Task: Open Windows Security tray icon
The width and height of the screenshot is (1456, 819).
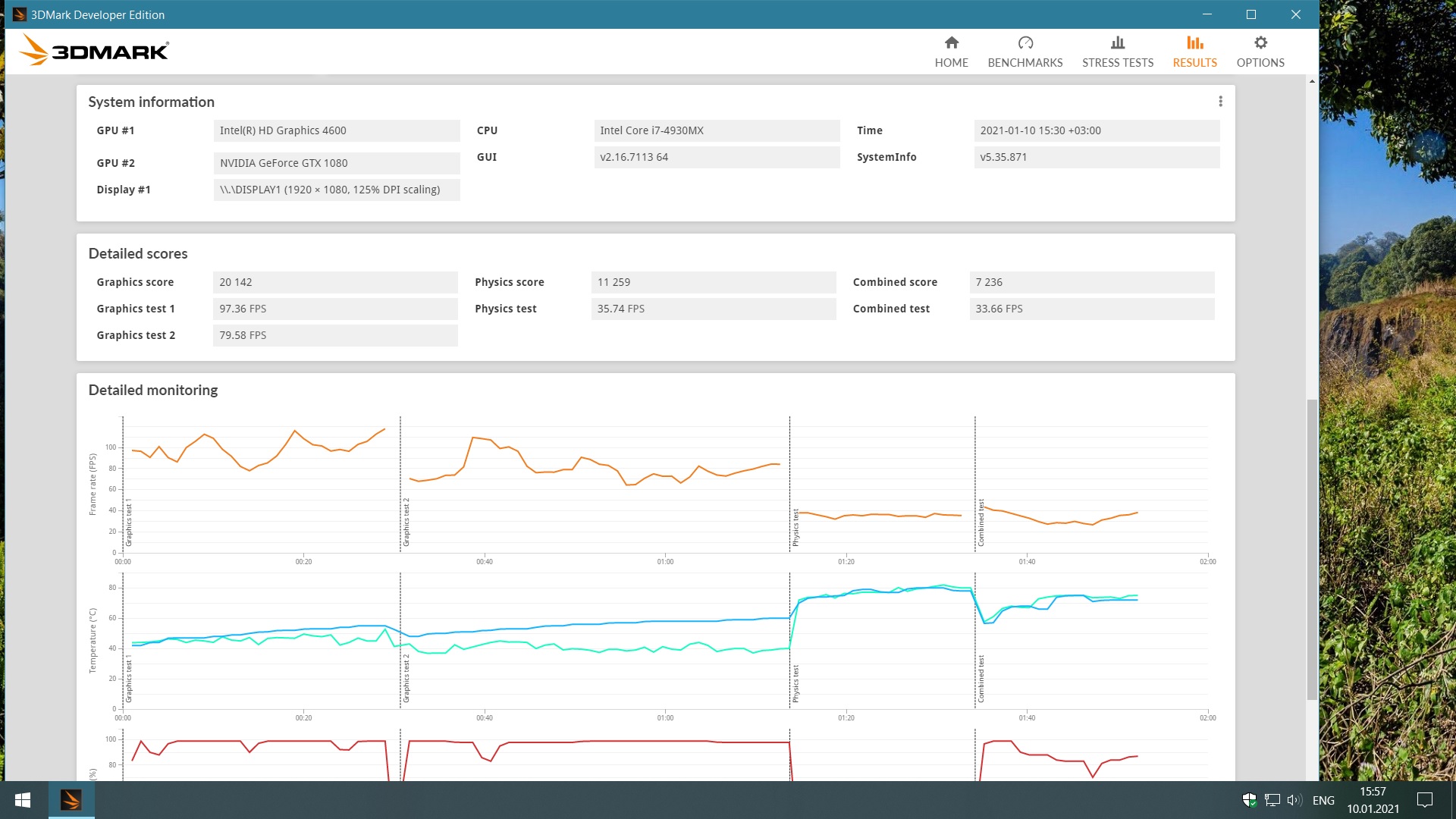Action: click(x=1249, y=800)
